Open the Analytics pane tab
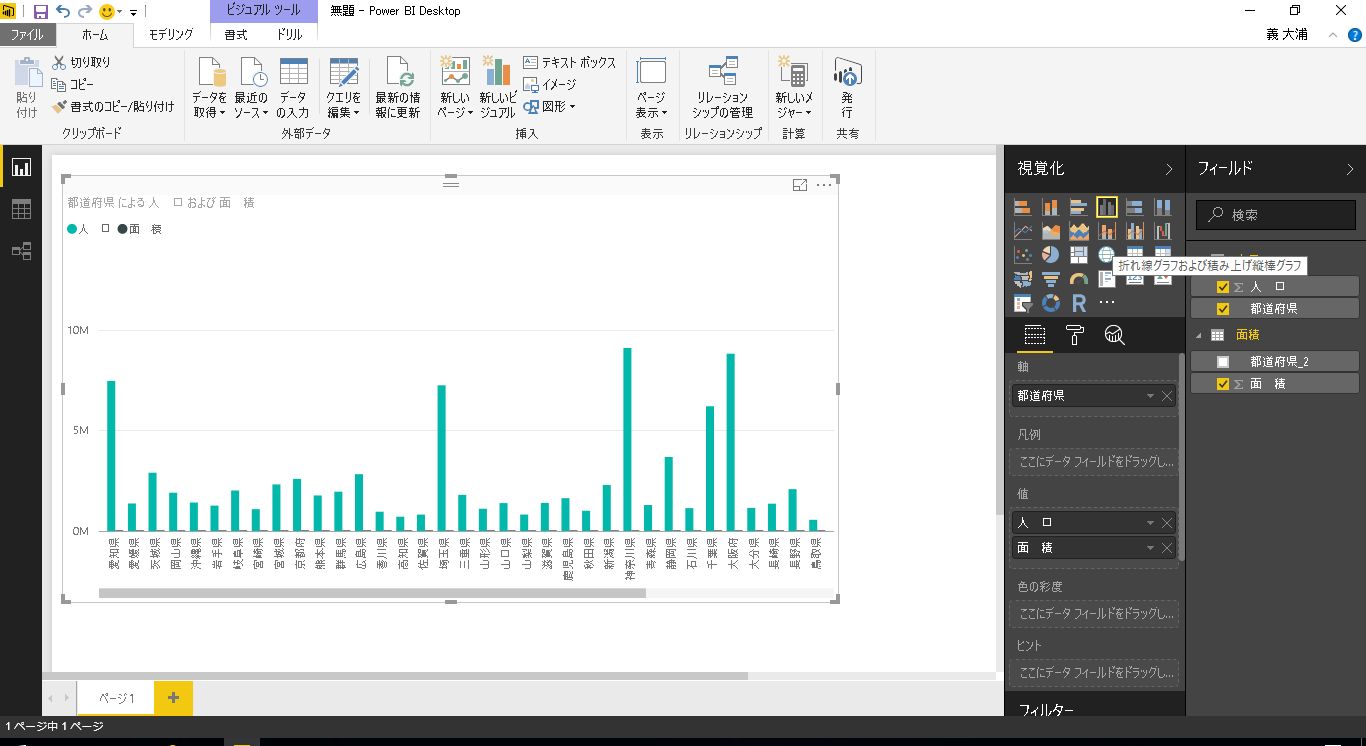 1114,335
